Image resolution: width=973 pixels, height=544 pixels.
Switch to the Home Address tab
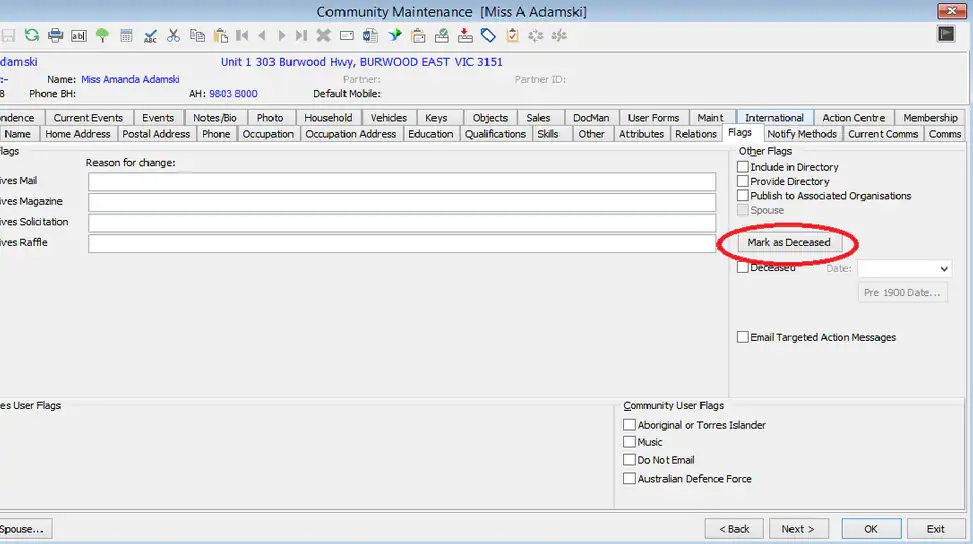(78, 134)
